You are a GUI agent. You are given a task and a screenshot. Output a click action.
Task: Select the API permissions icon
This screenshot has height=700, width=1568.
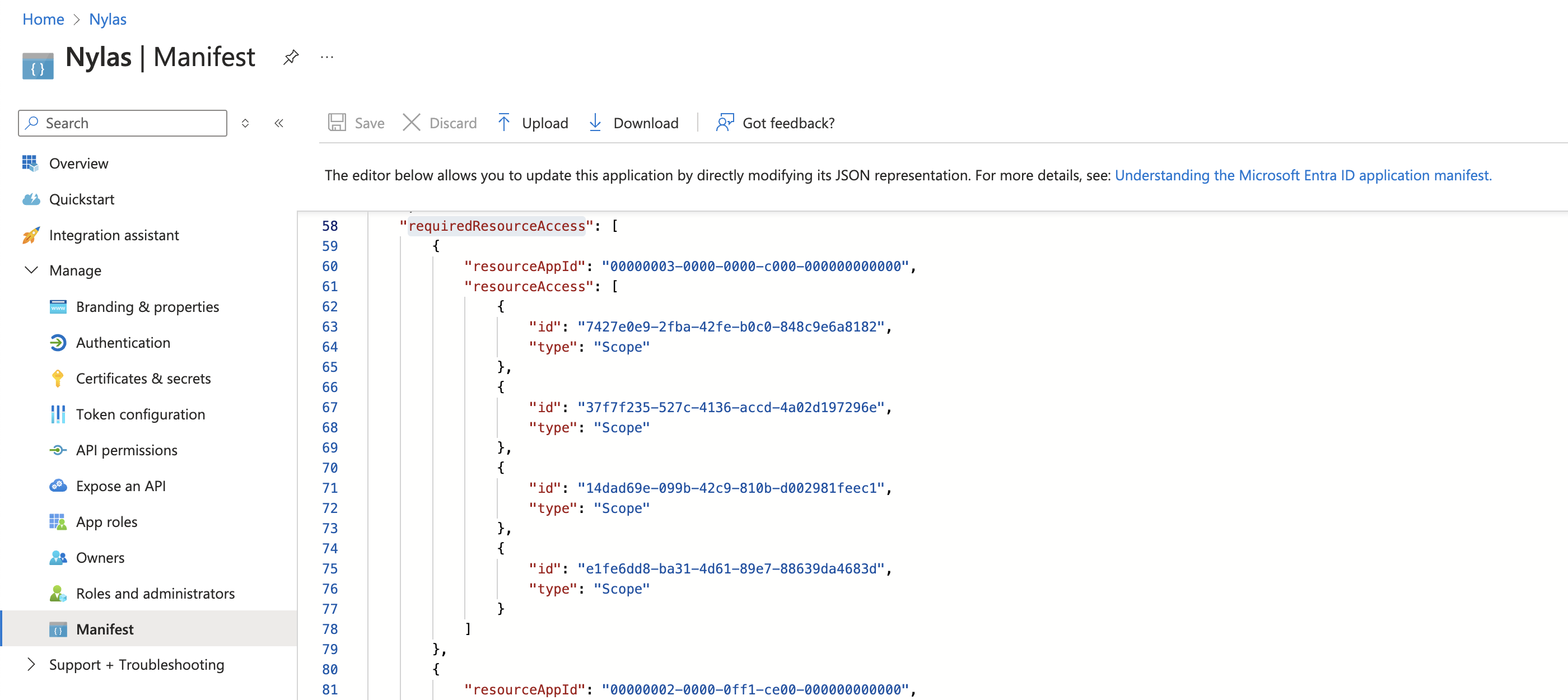coord(58,450)
